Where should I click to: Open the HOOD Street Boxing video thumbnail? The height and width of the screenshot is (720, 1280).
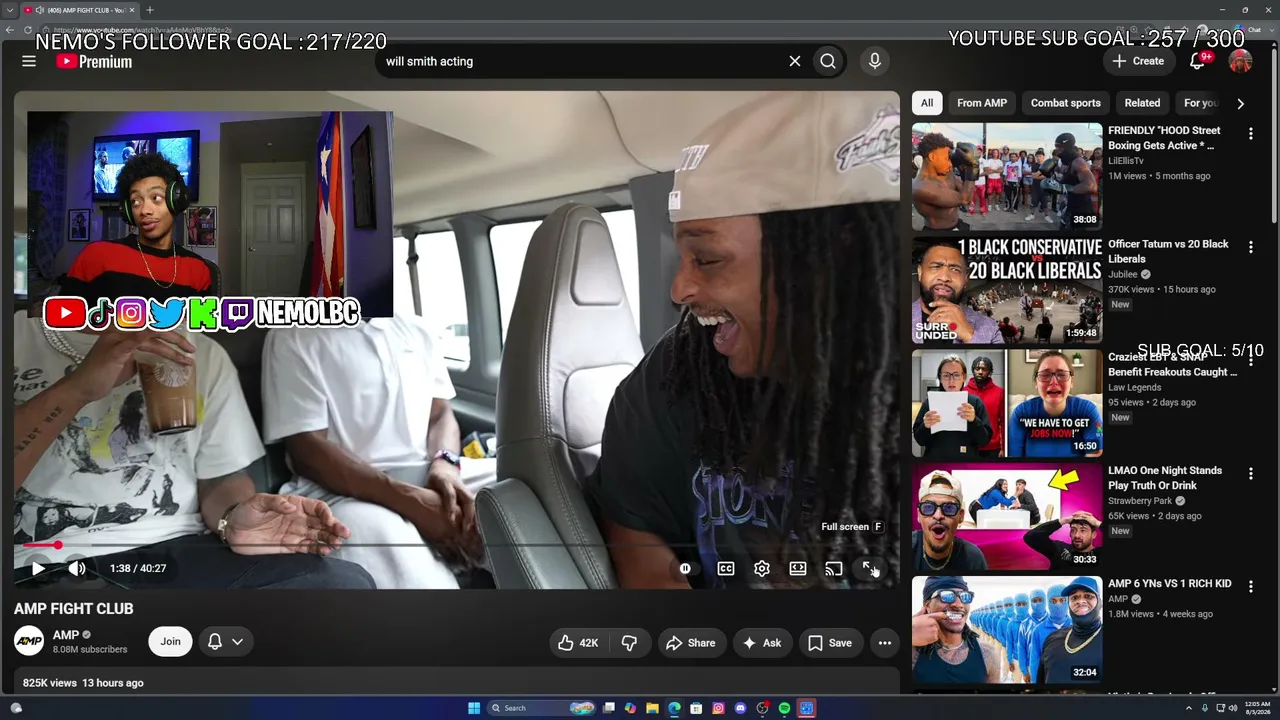click(x=1007, y=176)
